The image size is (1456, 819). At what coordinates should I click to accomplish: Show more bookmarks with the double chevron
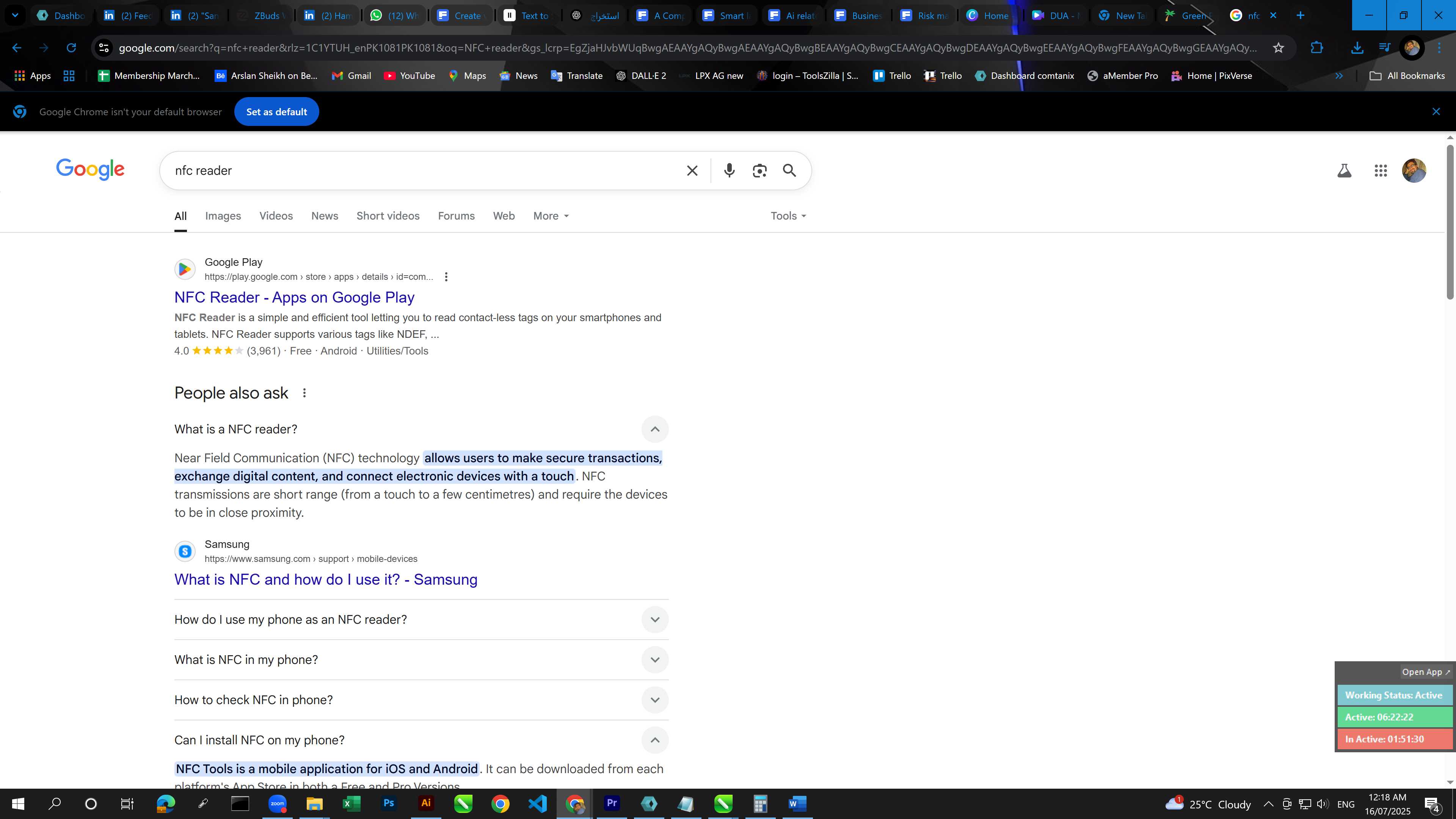1338,76
